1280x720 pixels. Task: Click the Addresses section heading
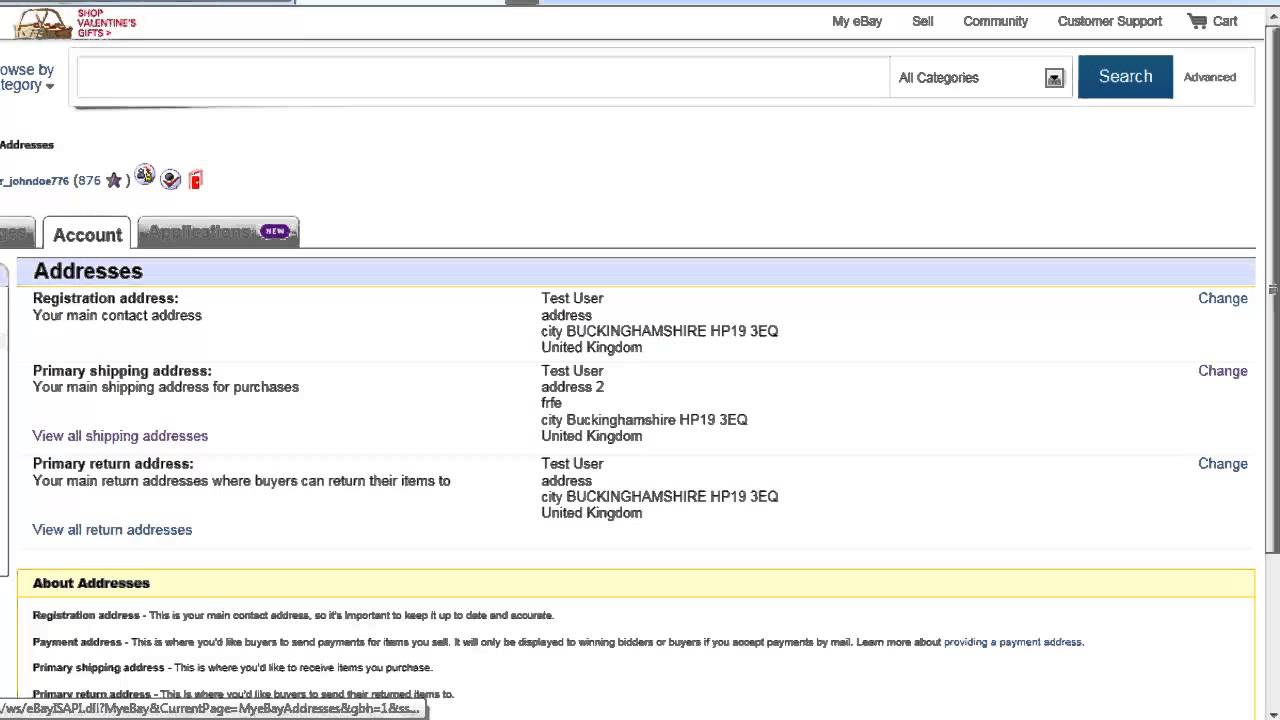[88, 271]
